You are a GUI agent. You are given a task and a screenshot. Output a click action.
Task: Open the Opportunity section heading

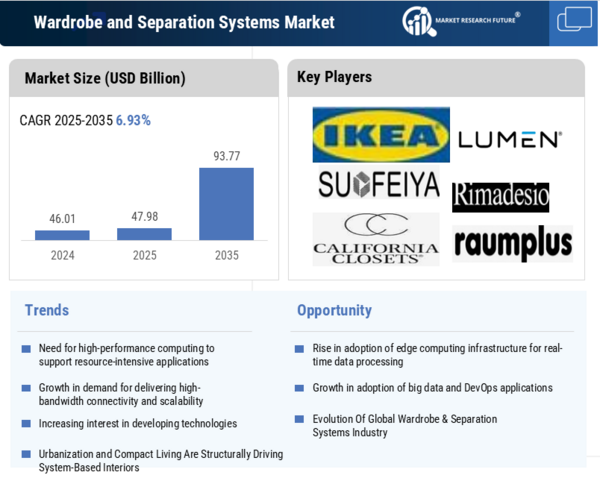click(x=334, y=310)
